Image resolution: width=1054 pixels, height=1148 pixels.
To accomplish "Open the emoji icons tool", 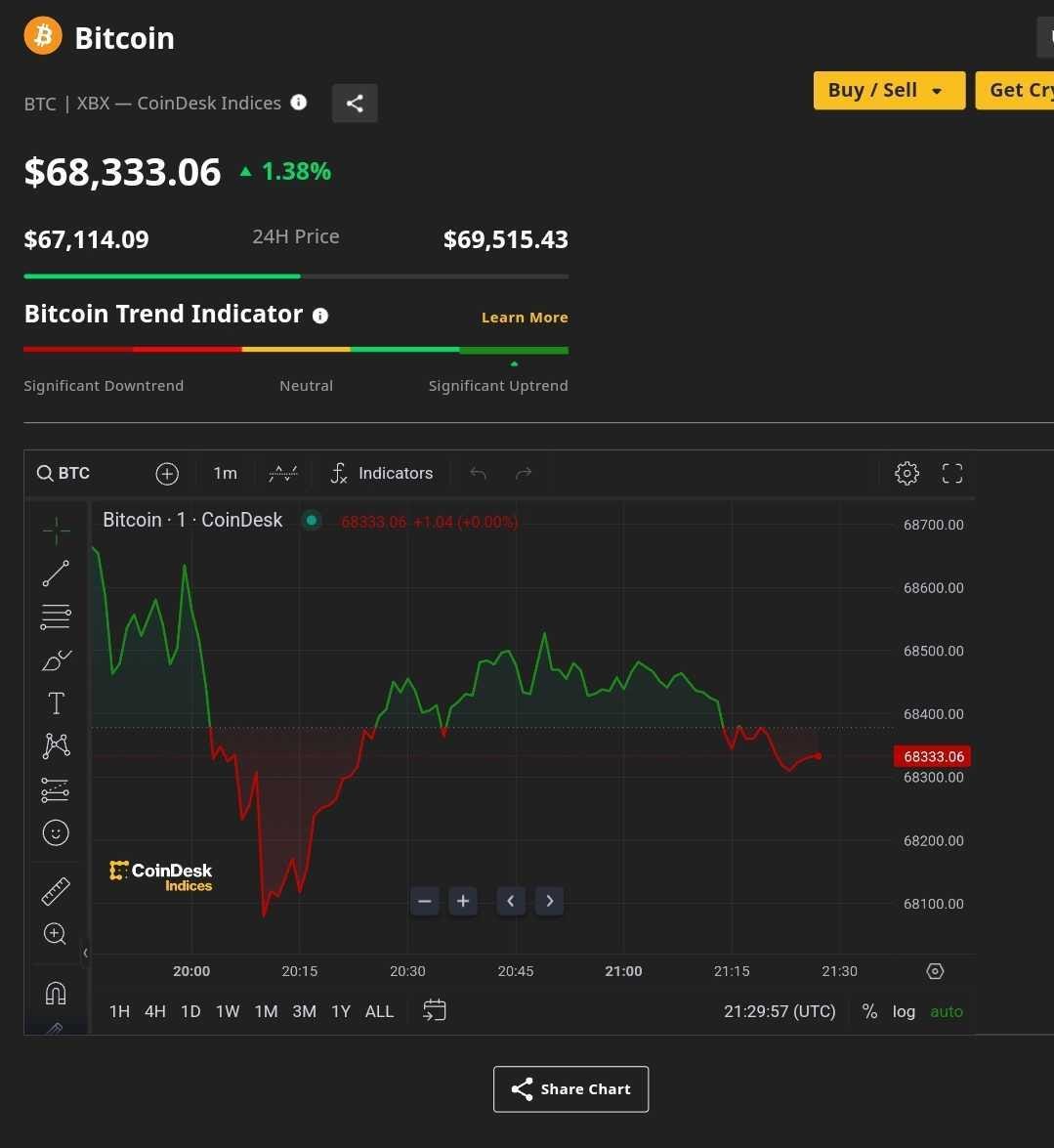I will point(57,832).
